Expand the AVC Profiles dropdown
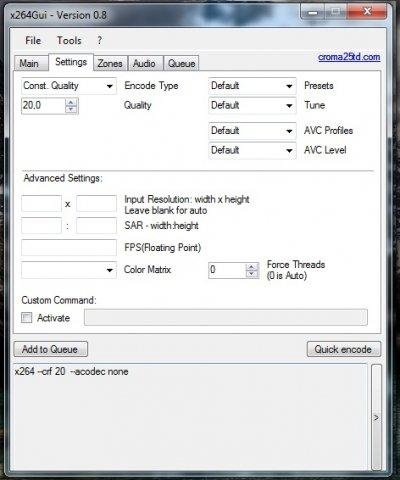This screenshot has width=400, height=480. (252, 131)
